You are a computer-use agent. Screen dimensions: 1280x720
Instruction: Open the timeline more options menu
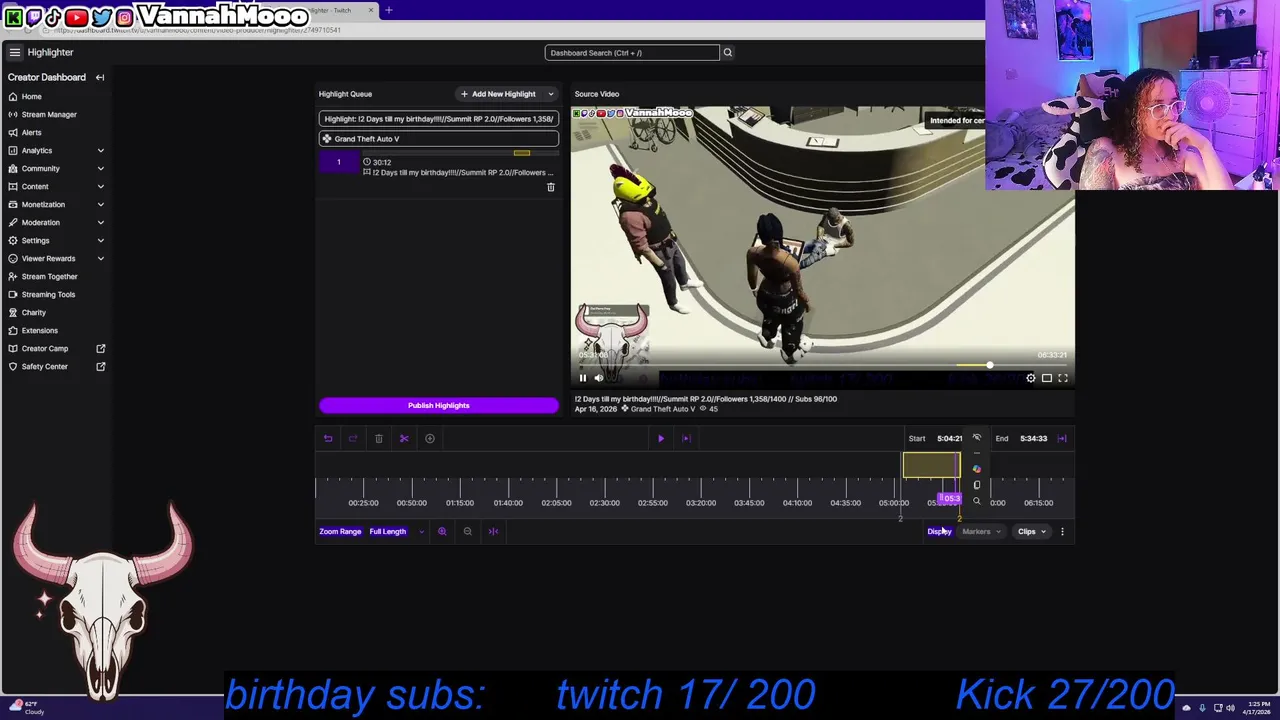1062,532
